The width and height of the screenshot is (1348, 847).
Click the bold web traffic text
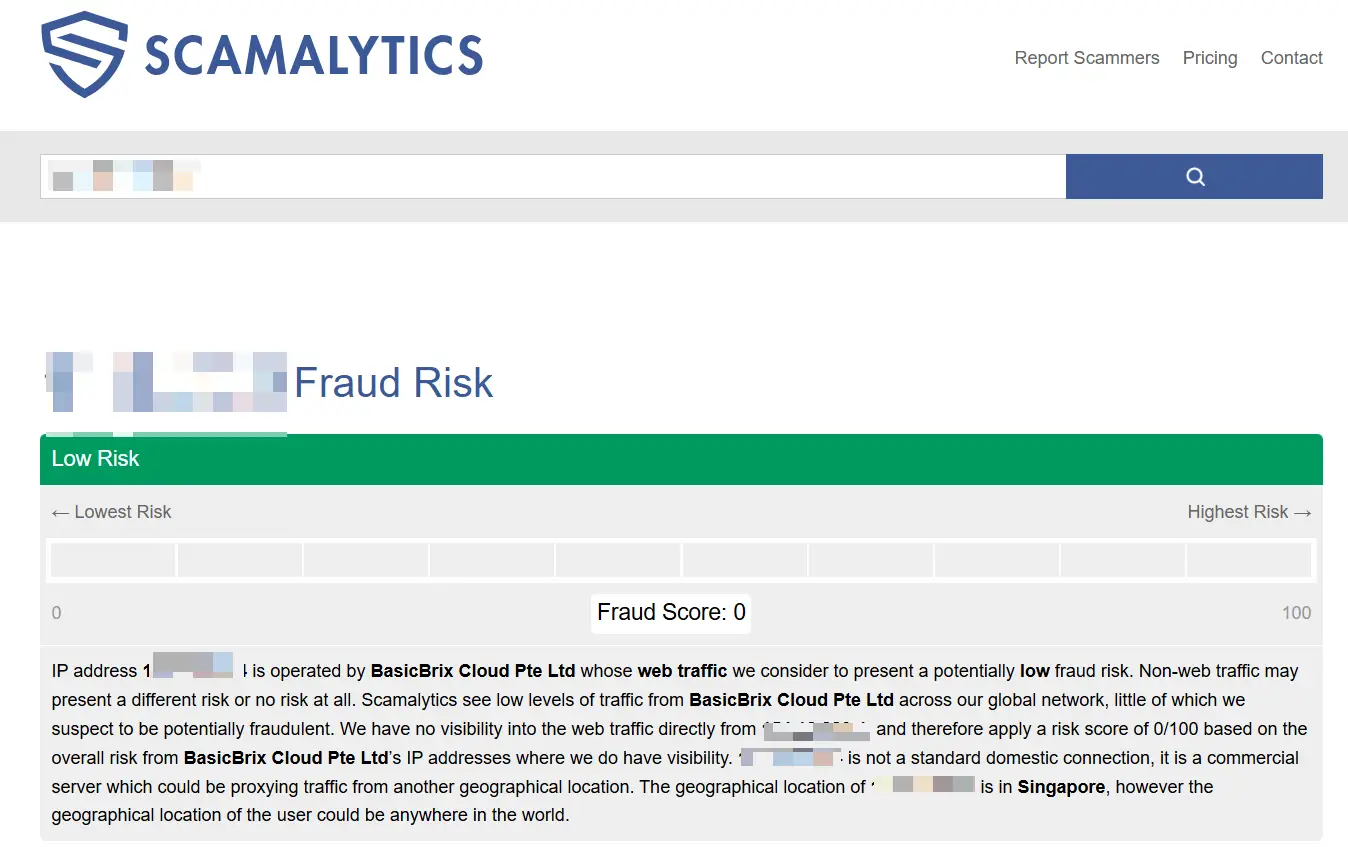(x=682, y=671)
